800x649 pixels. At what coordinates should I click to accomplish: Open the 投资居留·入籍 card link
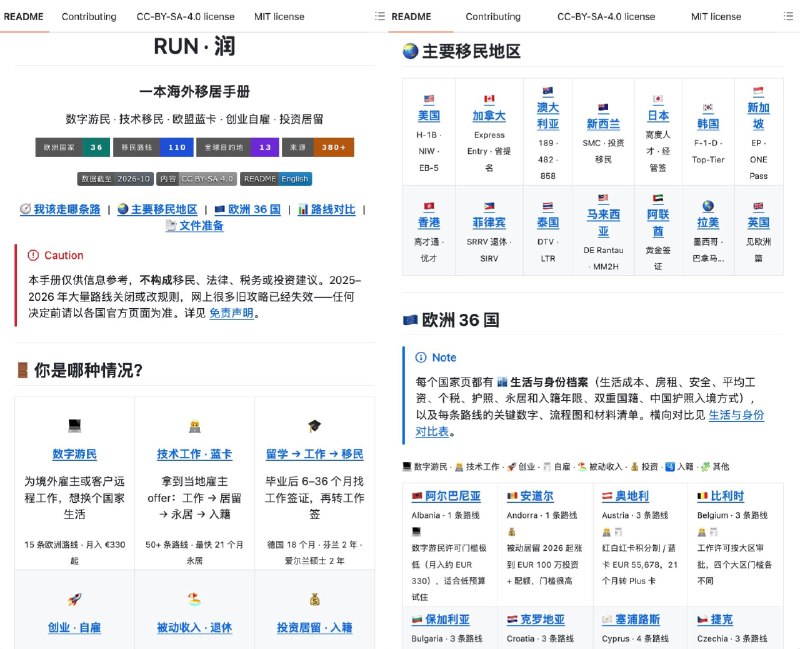314,628
